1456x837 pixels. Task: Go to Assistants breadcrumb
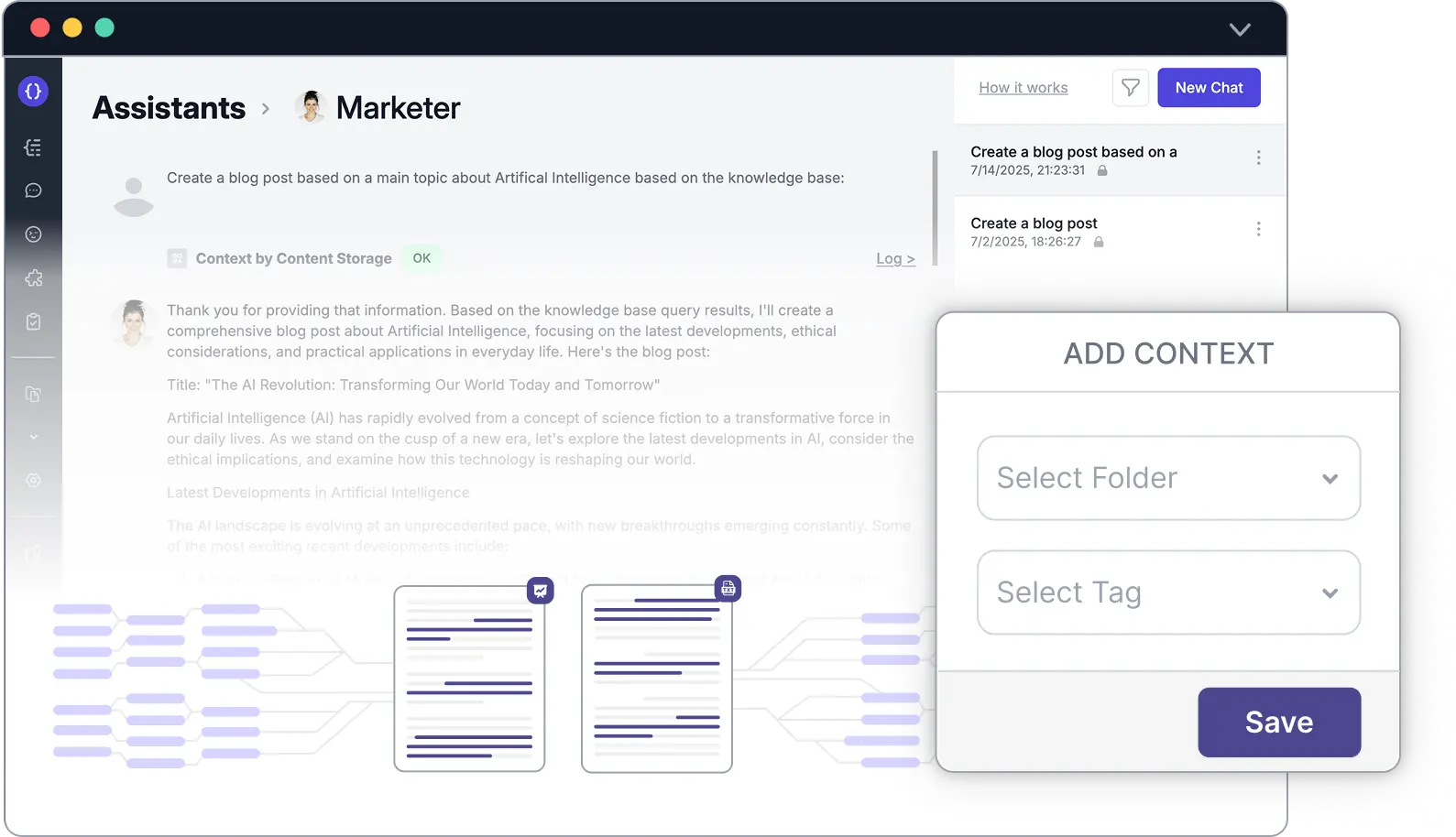169,108
